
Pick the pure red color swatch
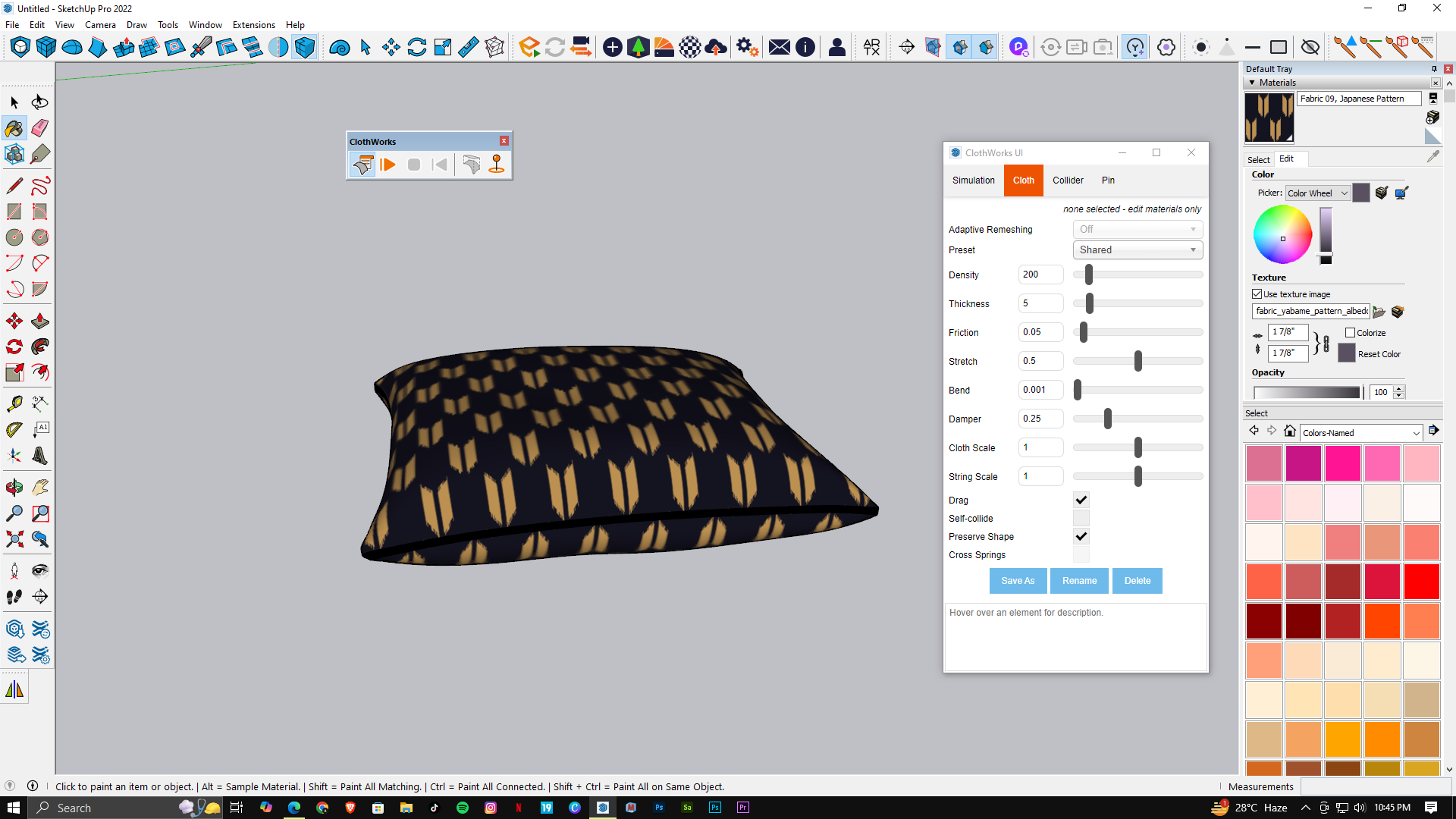click(x=1421, y=582)
